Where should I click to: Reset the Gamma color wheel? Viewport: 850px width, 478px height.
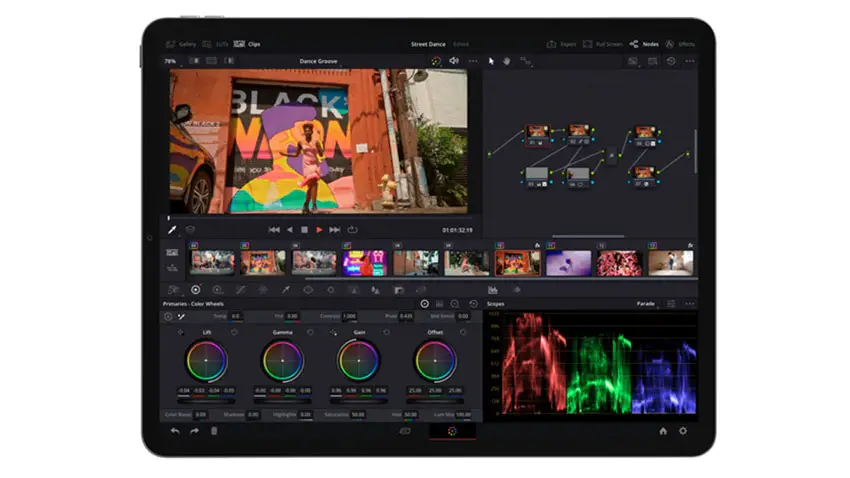click(310, 332)
